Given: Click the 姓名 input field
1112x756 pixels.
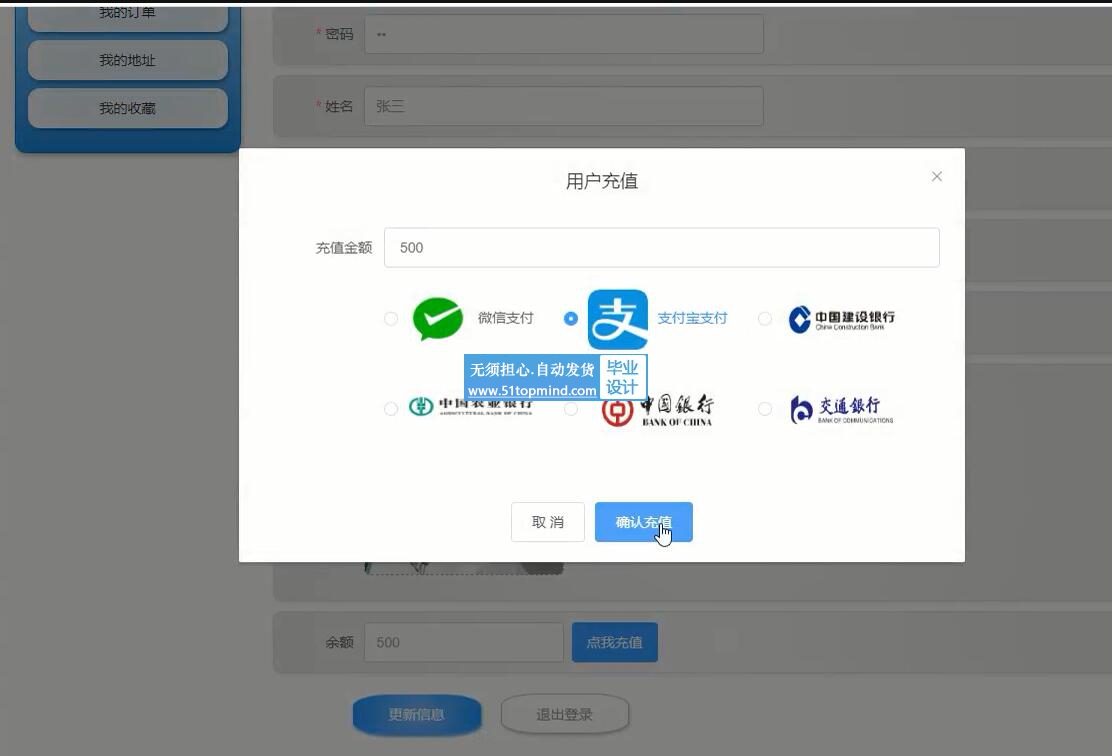Looking at the screenshot, I should (564, 106).
